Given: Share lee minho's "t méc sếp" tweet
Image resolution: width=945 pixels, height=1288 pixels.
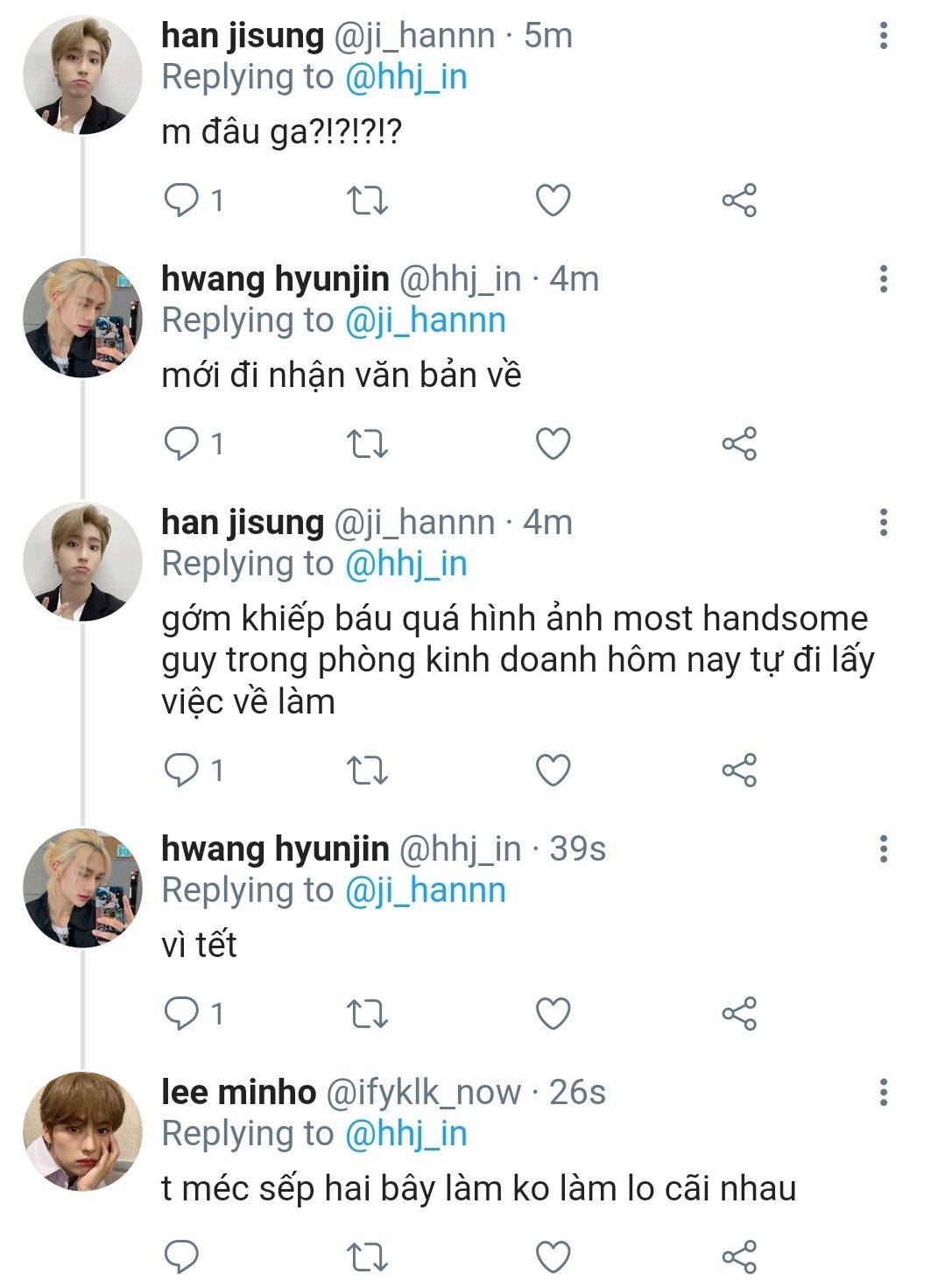Looking at the screenshot, I should pos(739,1257).
